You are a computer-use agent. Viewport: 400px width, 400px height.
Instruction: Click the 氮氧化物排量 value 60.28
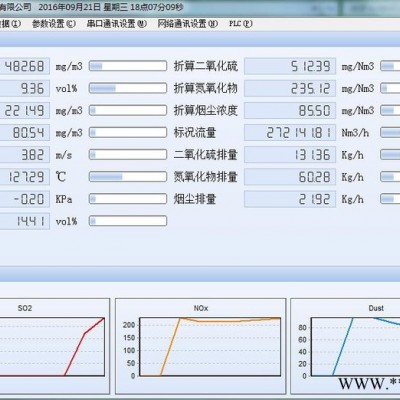point(290,177)
